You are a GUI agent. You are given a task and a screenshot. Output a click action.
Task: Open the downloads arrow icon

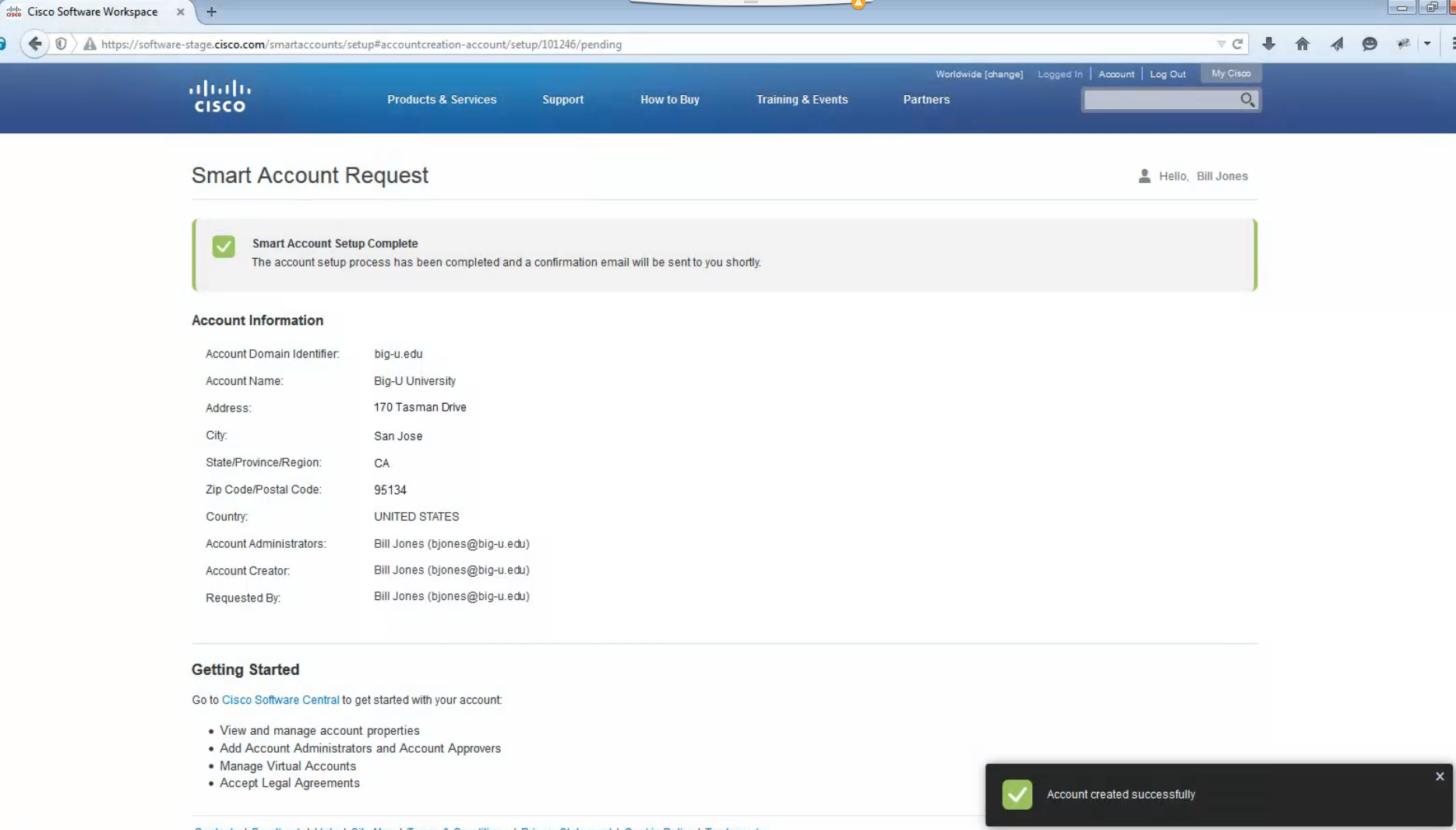coord(1268,44)
